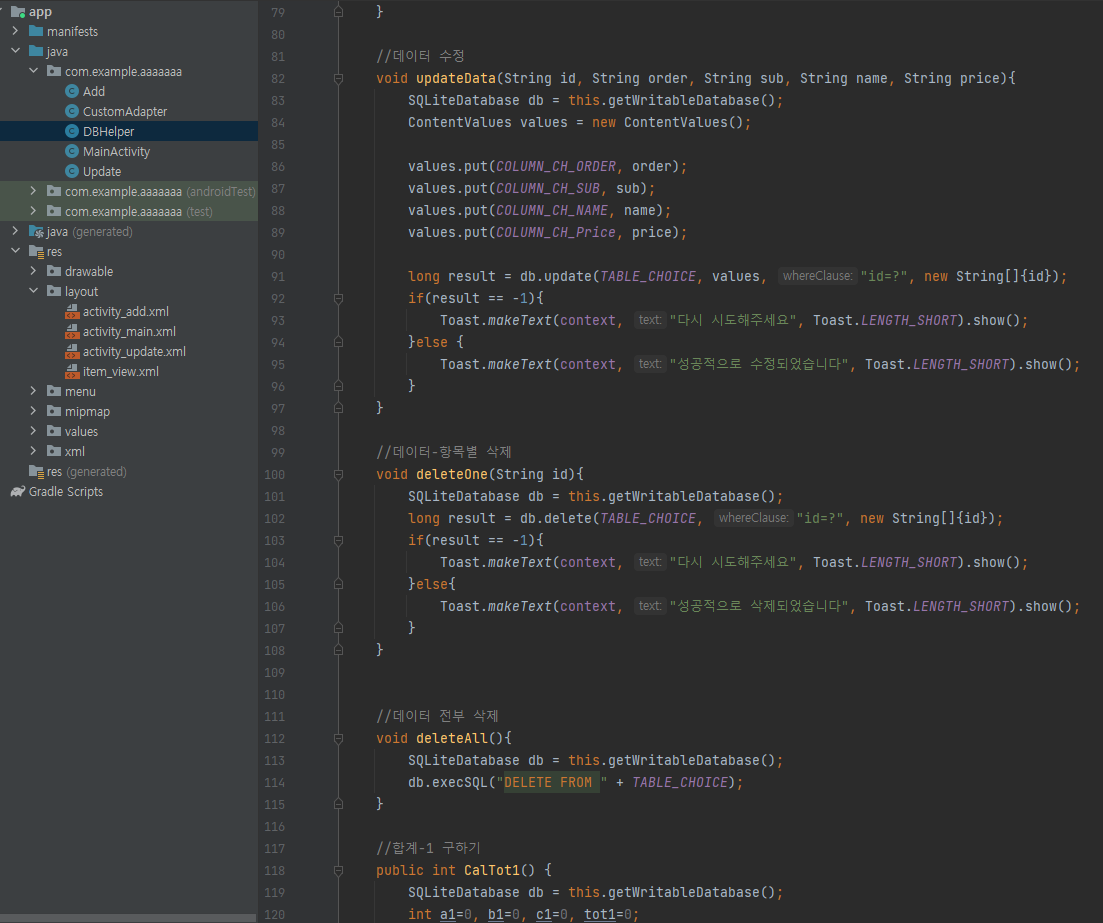Collapse the layout folder
The width and height of the screenshot is (1103, 923).
point(33,291)
